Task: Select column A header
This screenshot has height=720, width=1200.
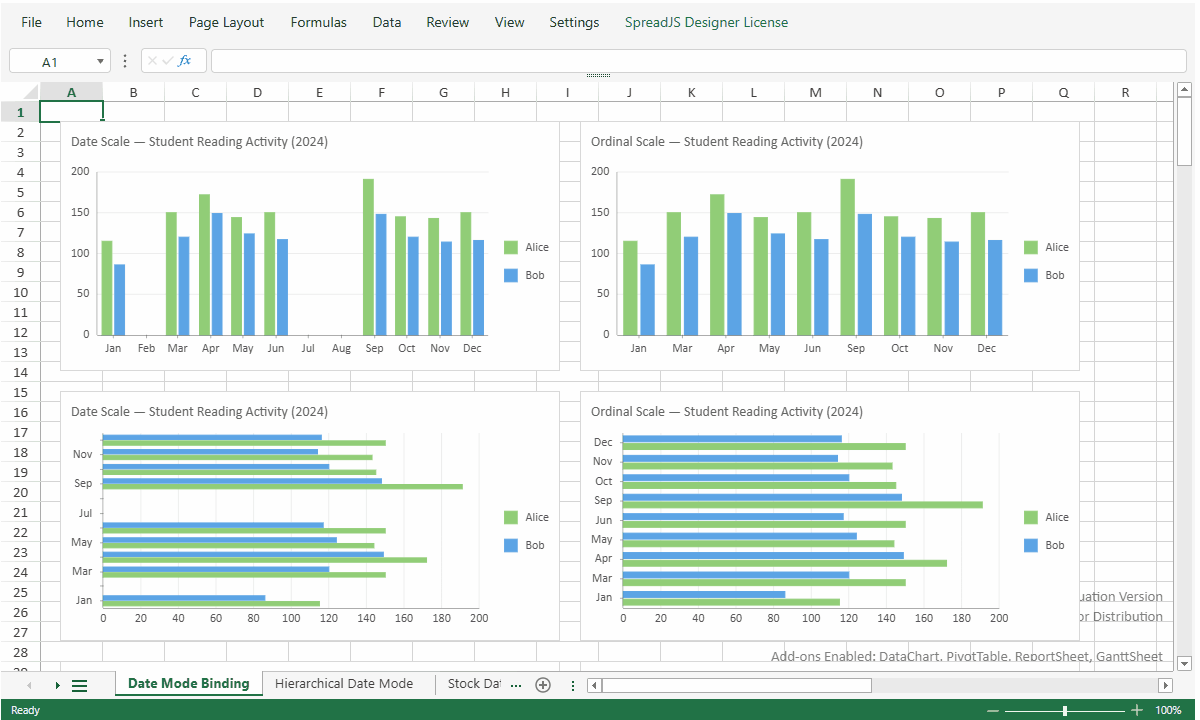Action: coord(71,92)
